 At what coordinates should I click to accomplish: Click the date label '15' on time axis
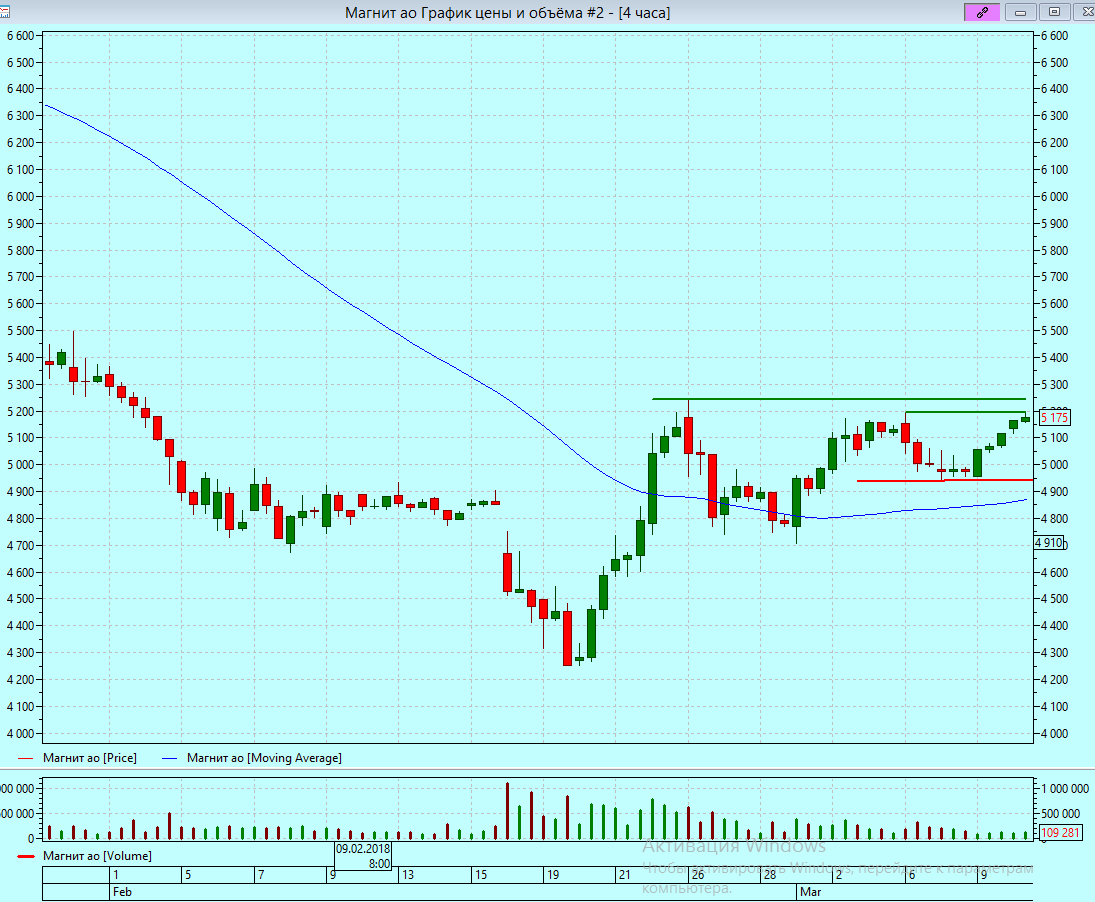[x=480, y=874]
